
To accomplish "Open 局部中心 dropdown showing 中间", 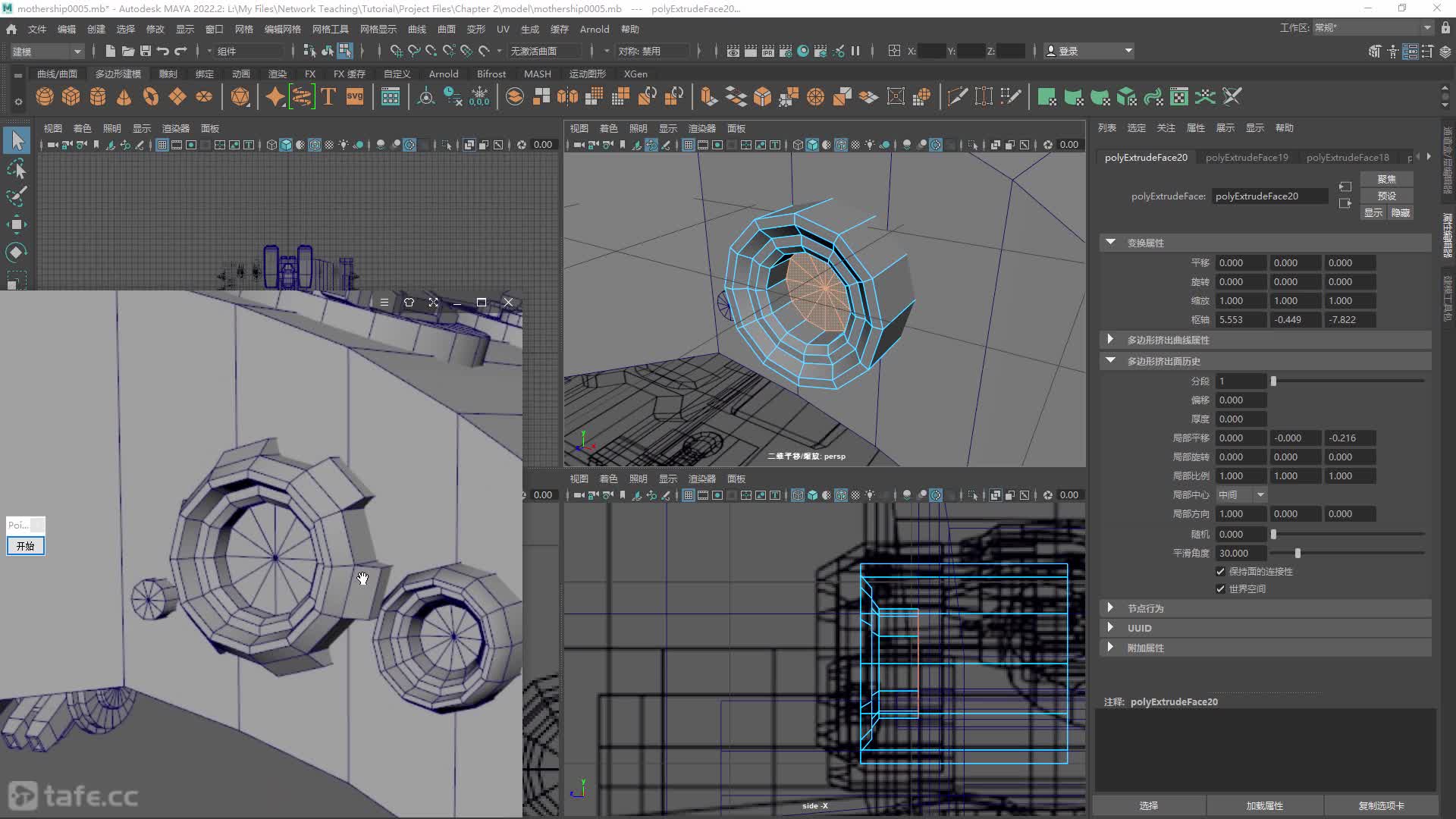I will [1241, 495].
